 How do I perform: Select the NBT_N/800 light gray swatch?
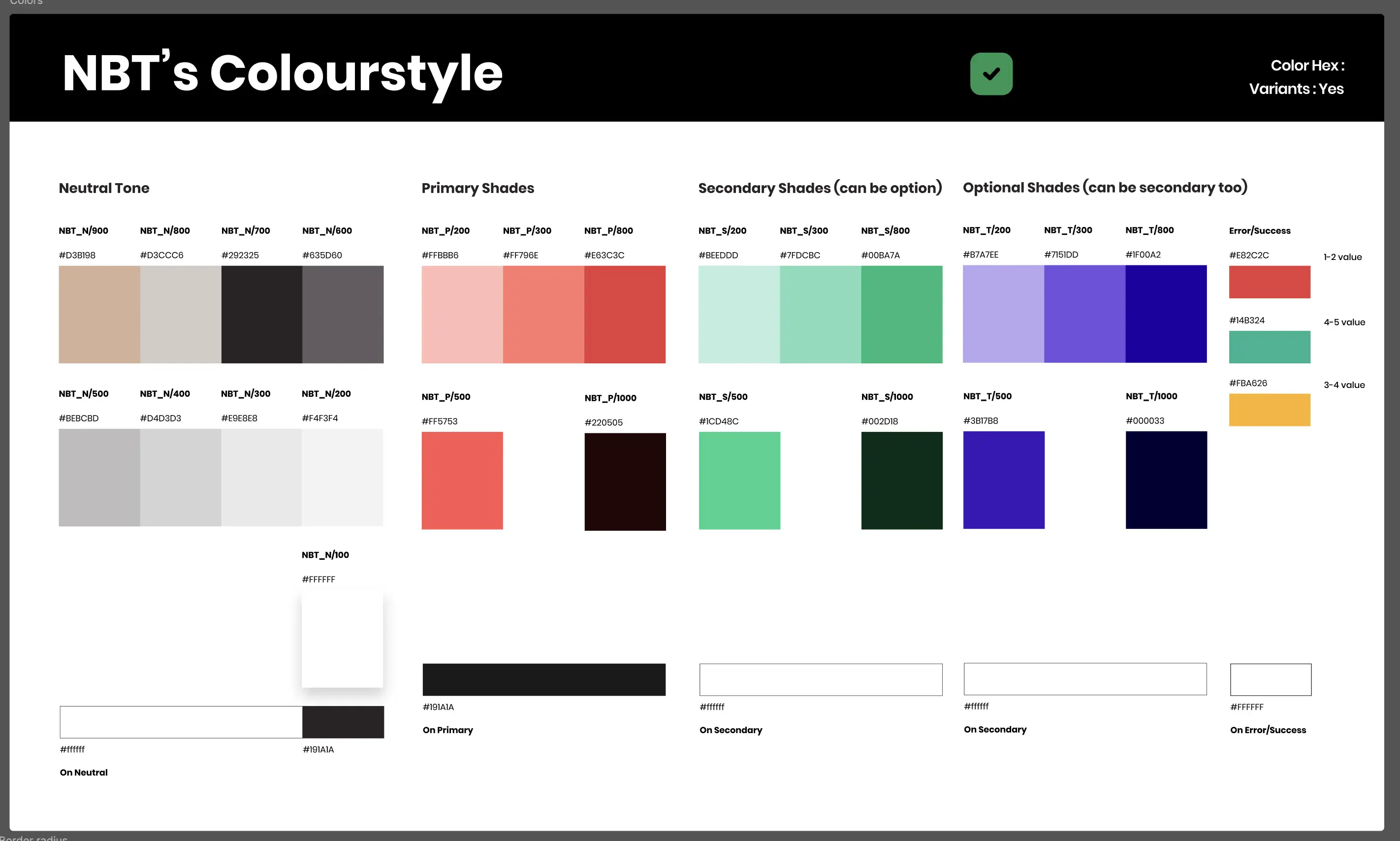[x=181, y=315]
